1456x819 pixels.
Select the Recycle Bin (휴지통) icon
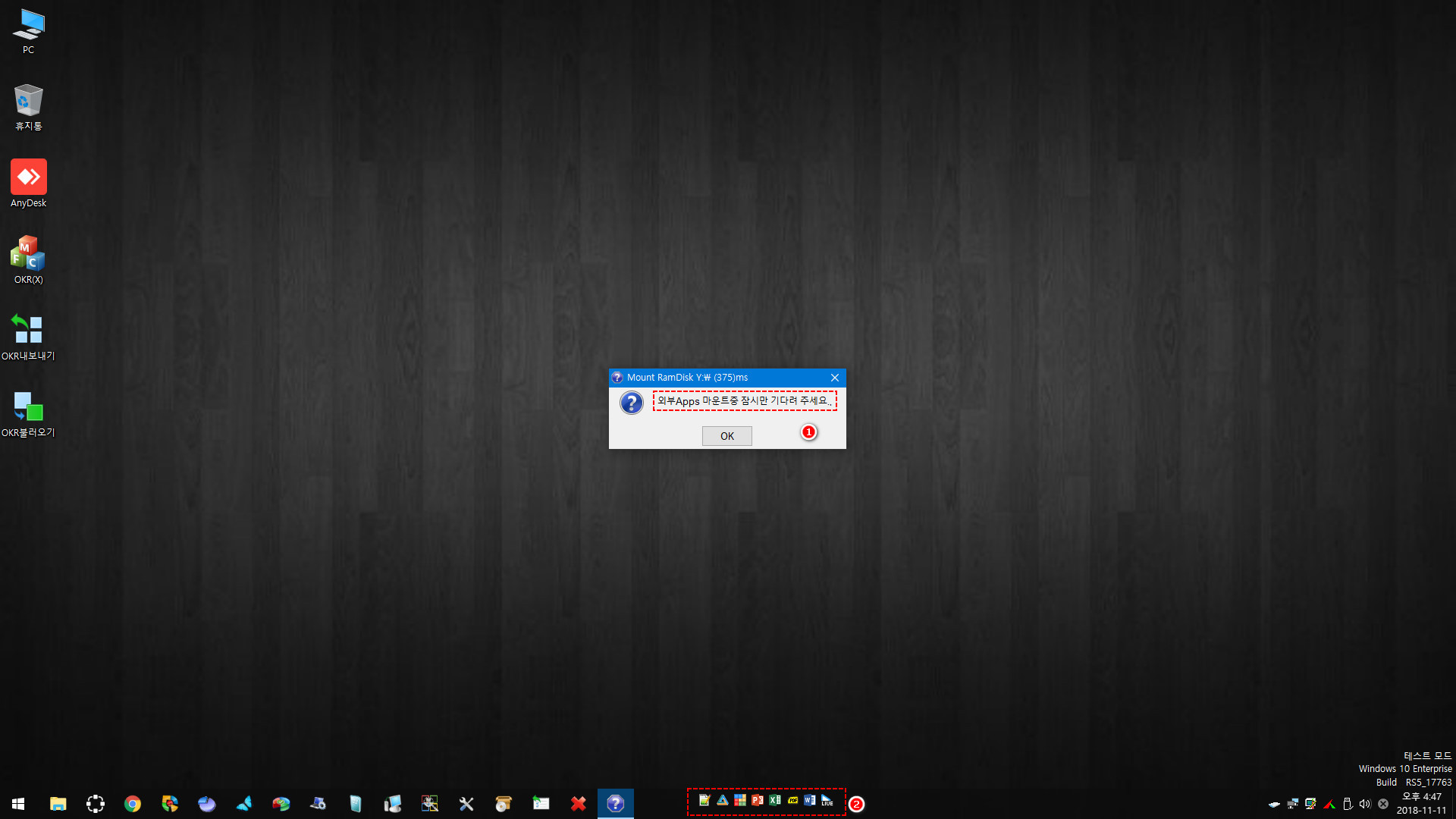28,108
